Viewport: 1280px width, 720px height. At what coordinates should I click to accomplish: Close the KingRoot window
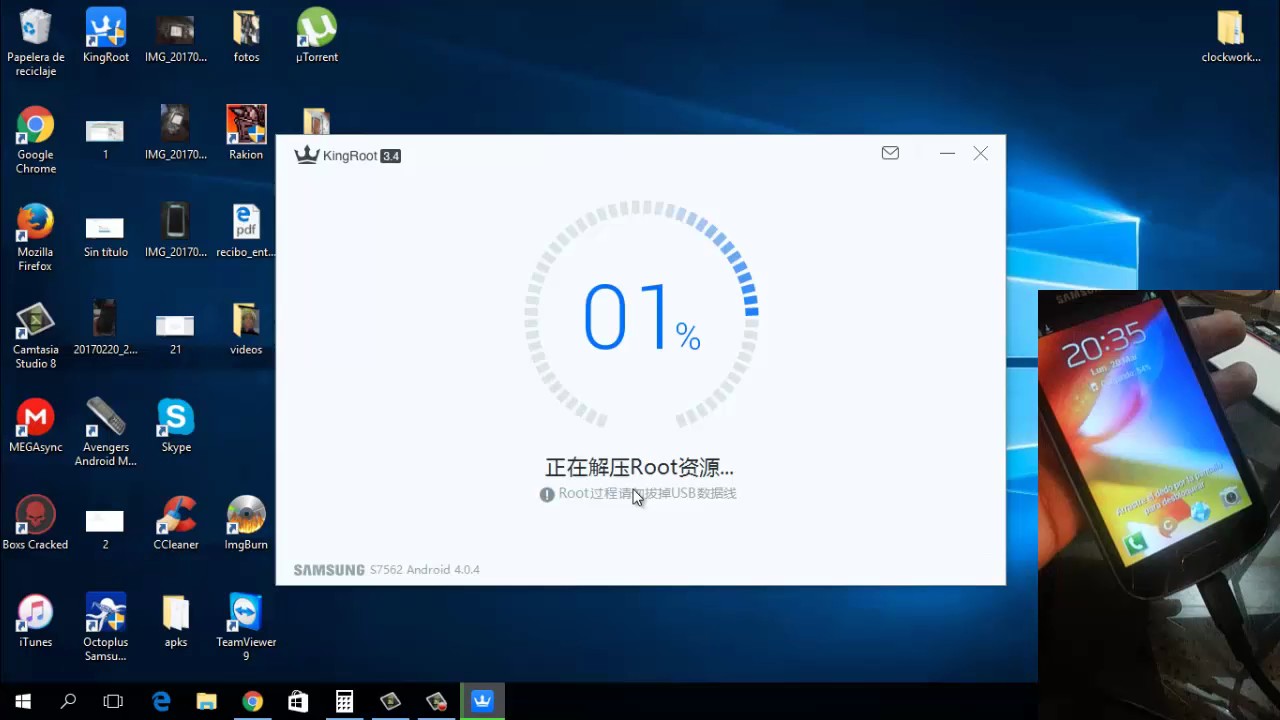pos(981,153)
